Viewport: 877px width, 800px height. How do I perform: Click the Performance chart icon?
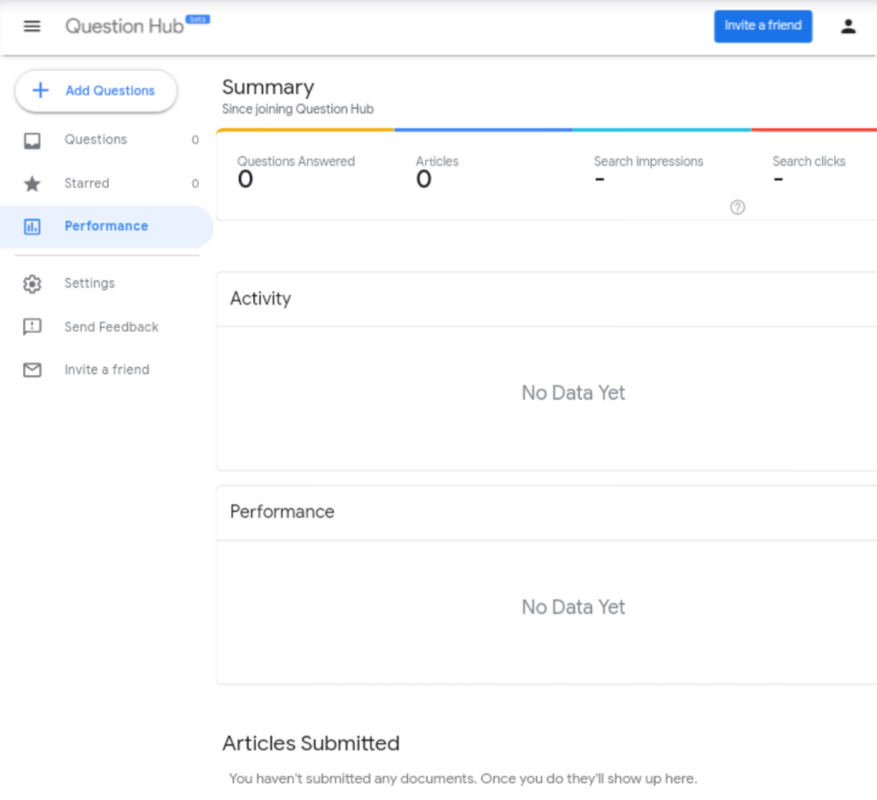[32, 227]
